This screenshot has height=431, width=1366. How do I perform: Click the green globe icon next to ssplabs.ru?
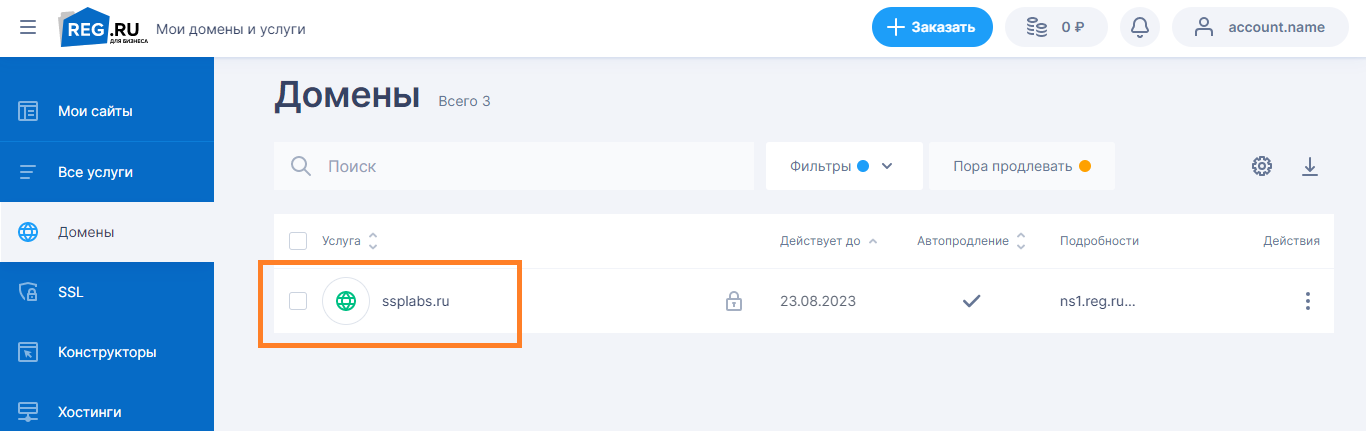(346, 301)
